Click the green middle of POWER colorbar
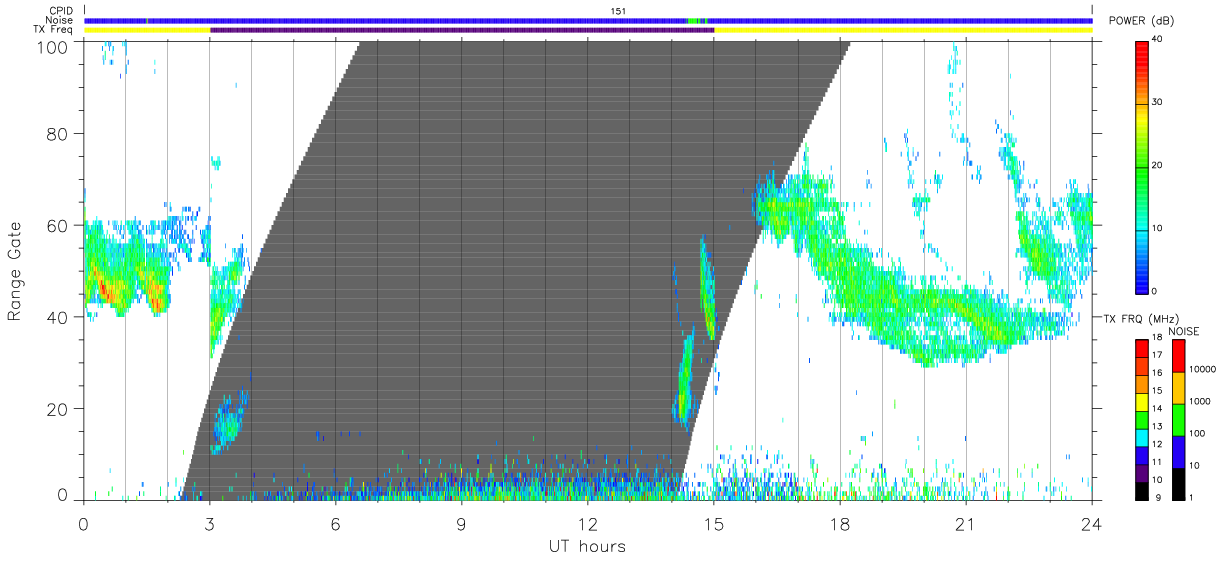 (1144, 166)
